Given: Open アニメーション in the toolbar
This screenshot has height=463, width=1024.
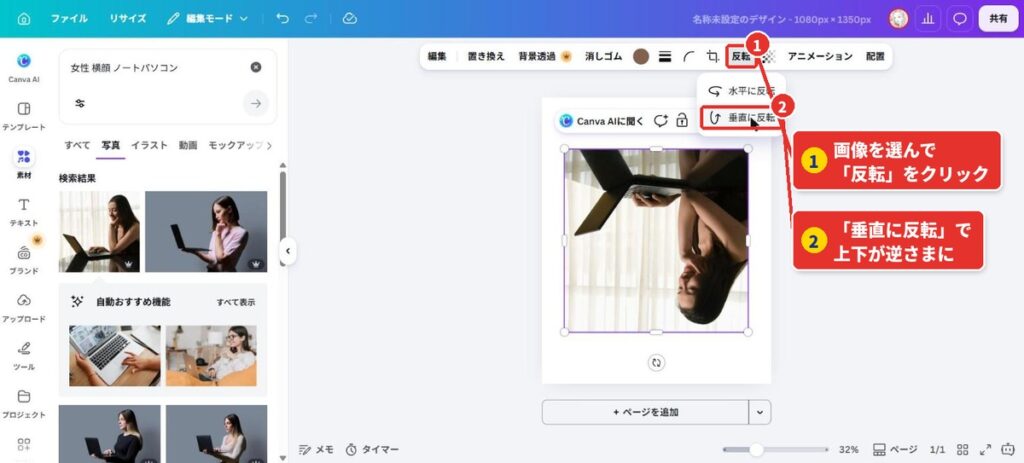Looking at the screenshot, I should [820, 57].
